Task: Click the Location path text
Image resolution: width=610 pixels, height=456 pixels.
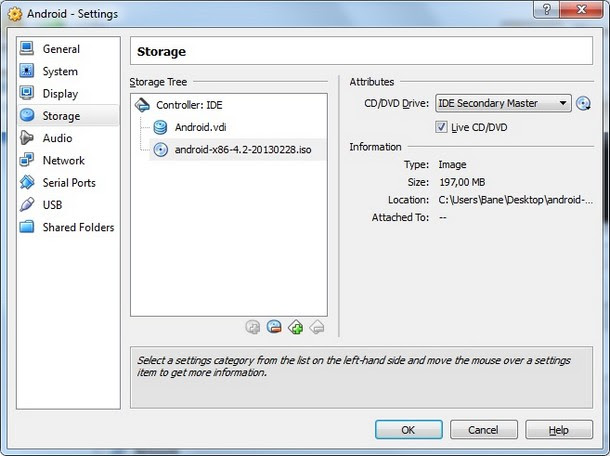Action: [x=515, y=200]
